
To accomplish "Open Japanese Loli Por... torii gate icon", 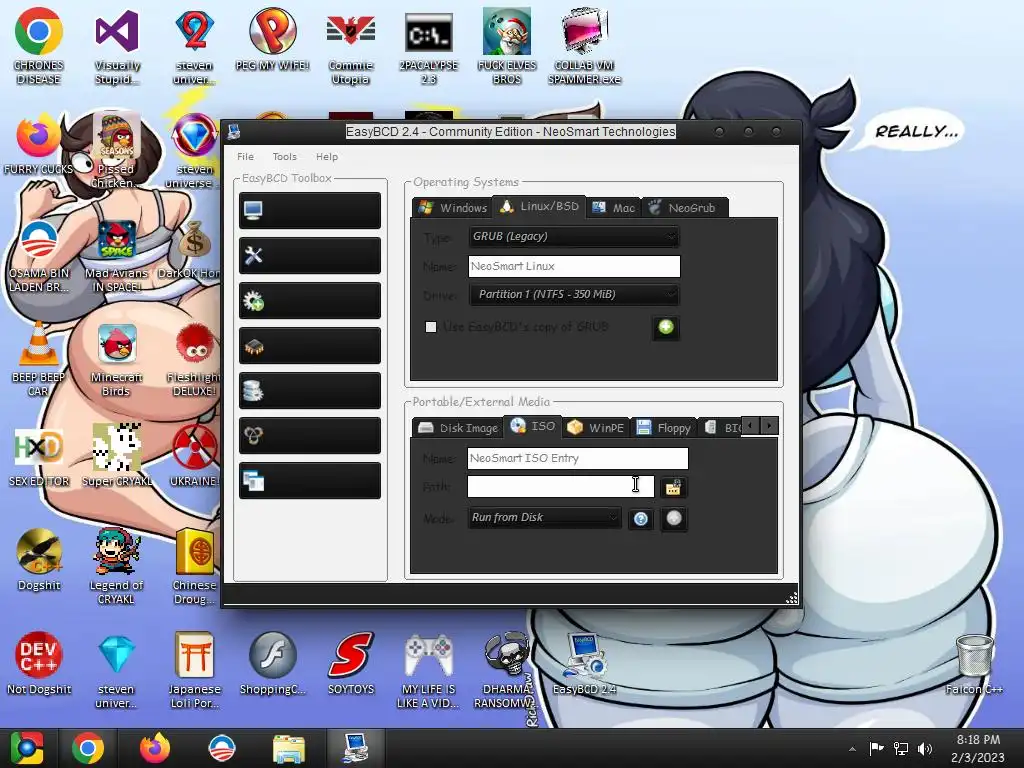I will pyautogui.click(x=195, y=669).
